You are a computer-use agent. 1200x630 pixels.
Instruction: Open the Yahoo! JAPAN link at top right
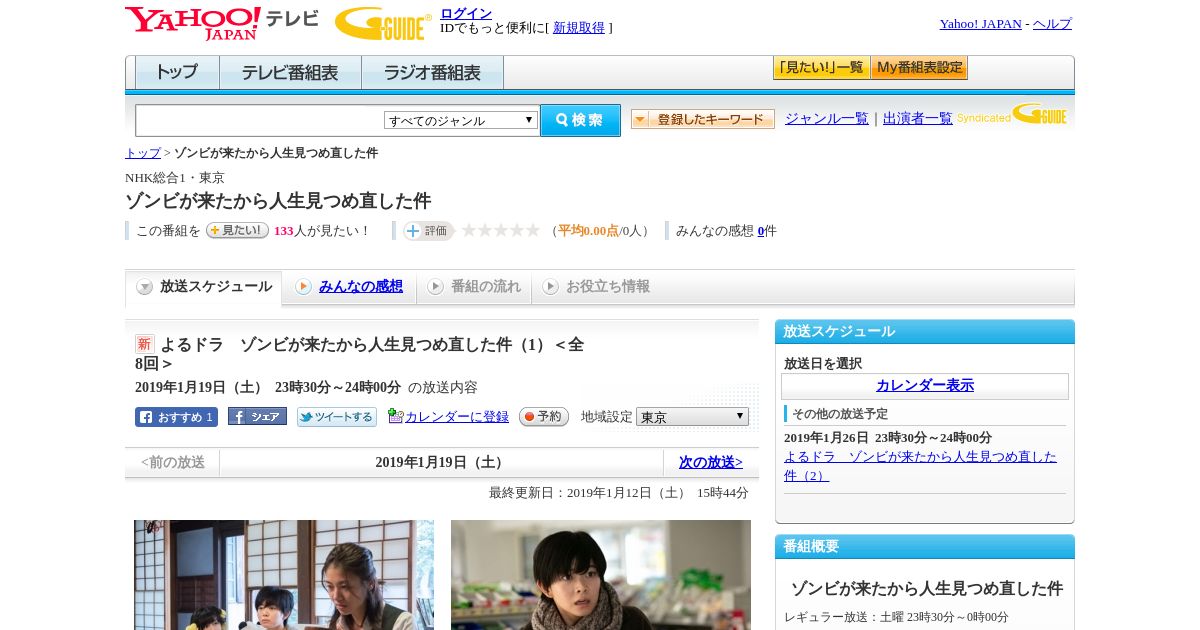click(981, 24)
